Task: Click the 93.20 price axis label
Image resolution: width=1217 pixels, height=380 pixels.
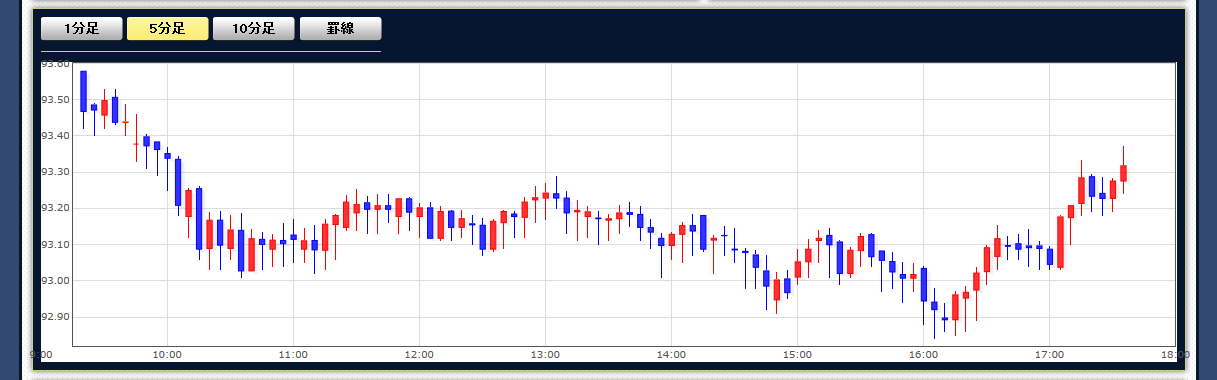Action: click(55, 208)
